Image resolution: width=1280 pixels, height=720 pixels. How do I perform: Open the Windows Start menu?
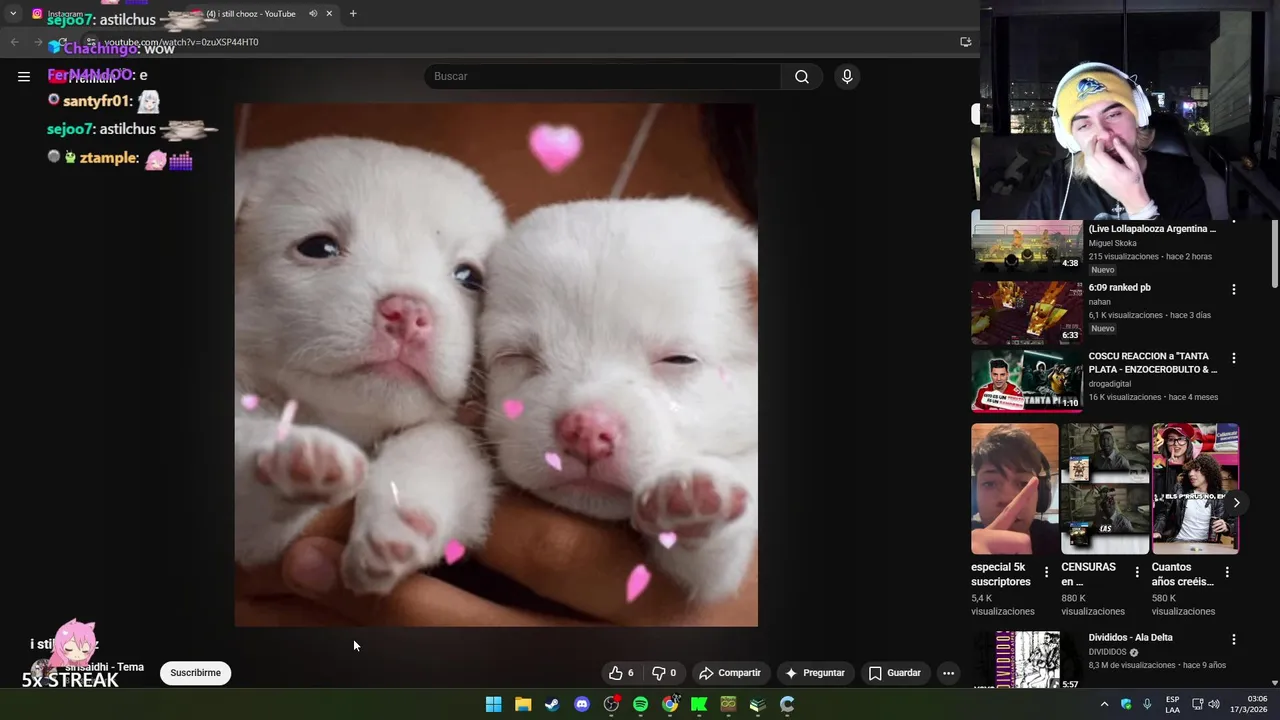[x=493, y=704]
